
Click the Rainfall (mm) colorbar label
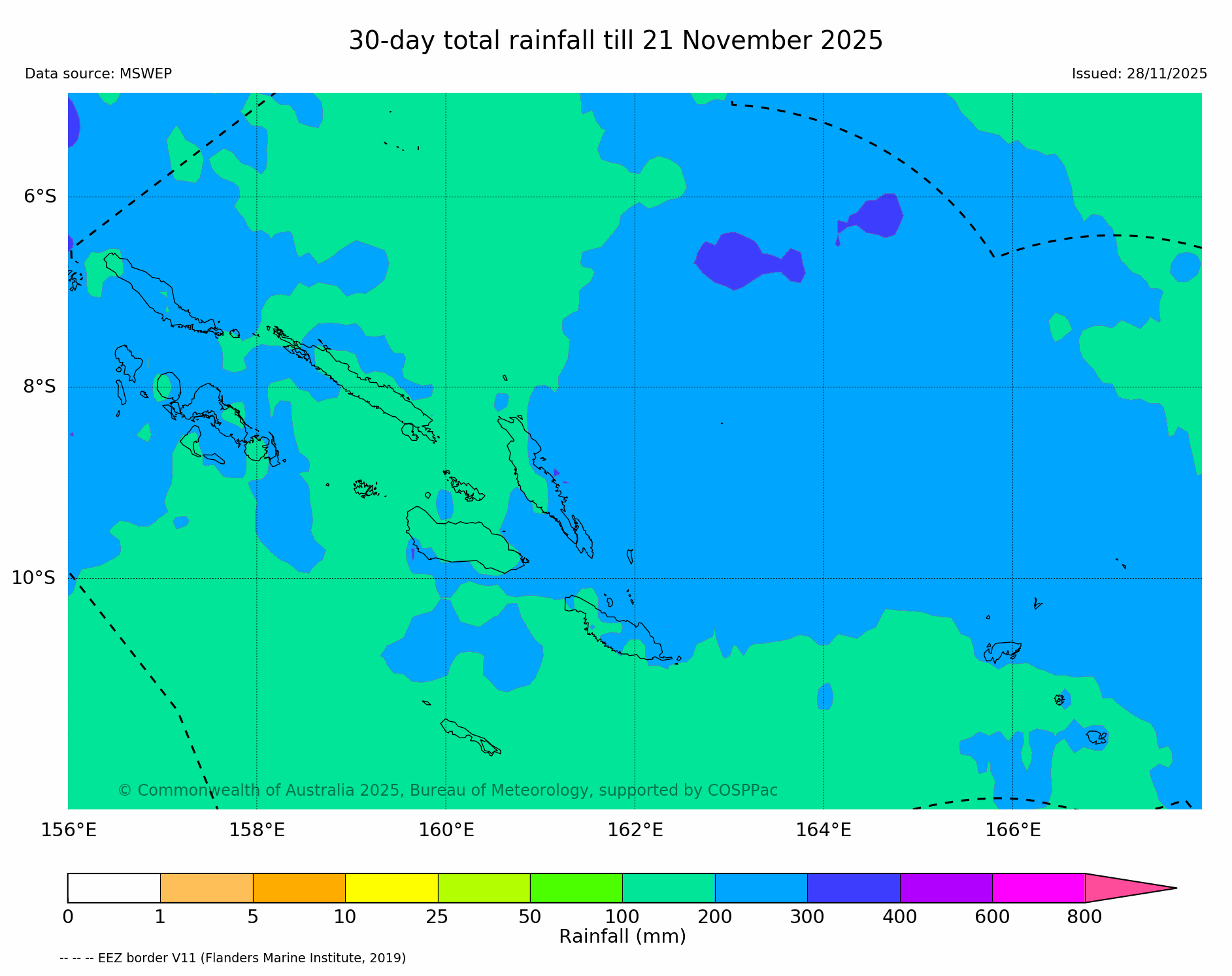622,937
